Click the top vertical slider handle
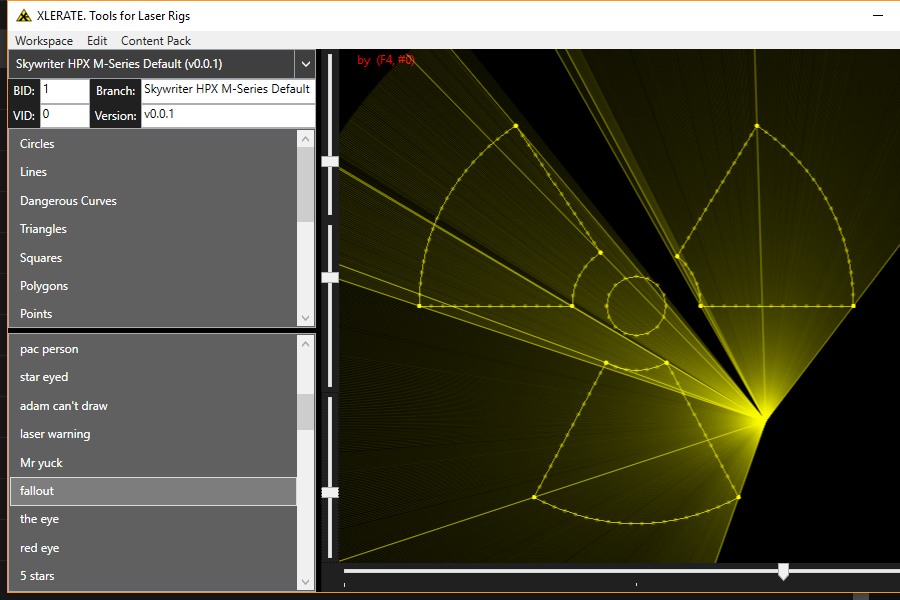900x600 pixels. [330, 161]
